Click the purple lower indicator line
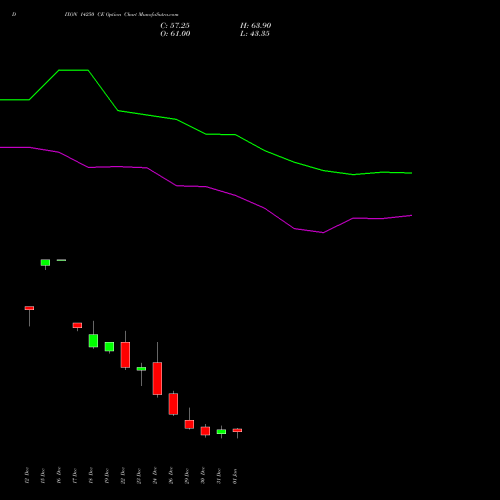Viewport: 500px width, 500px height. tap(206, 187)
